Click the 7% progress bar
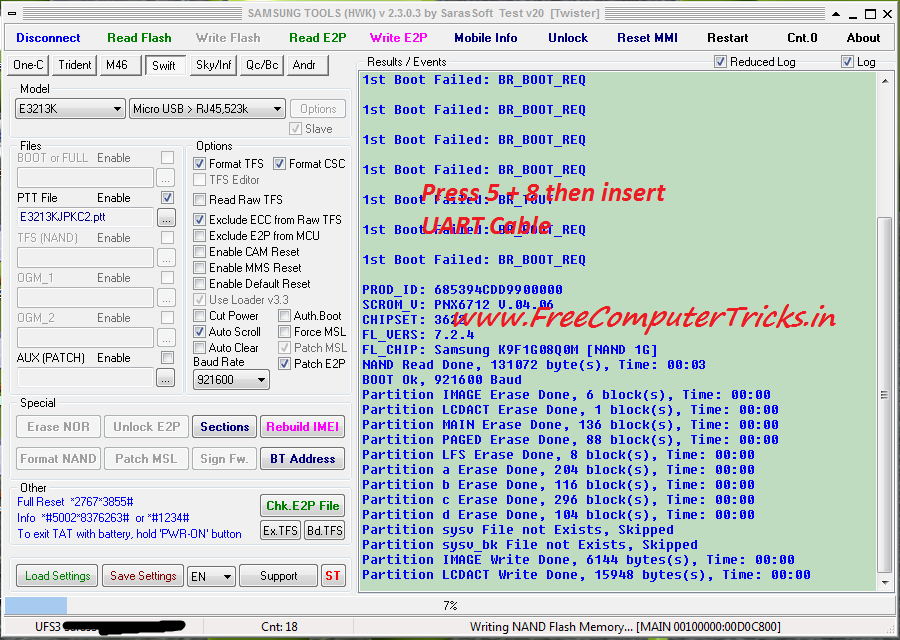900x640 pixels. coord(449,606)
